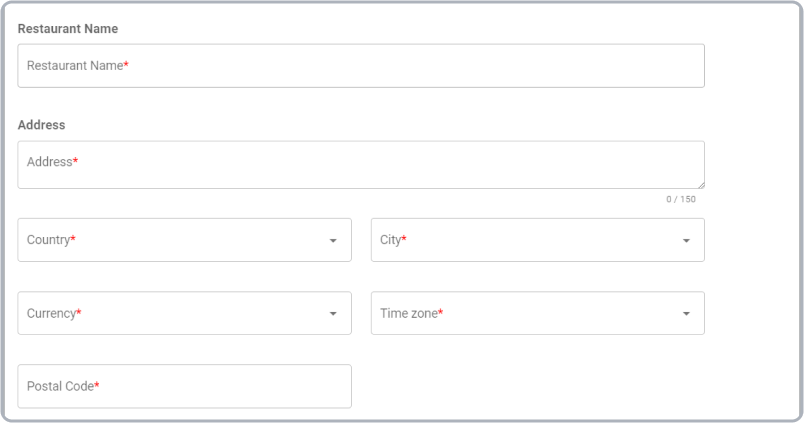The height and width of the screenshot is (423, 804).
Task: Click the Time zone caret icon
Action: pos(686,314)
